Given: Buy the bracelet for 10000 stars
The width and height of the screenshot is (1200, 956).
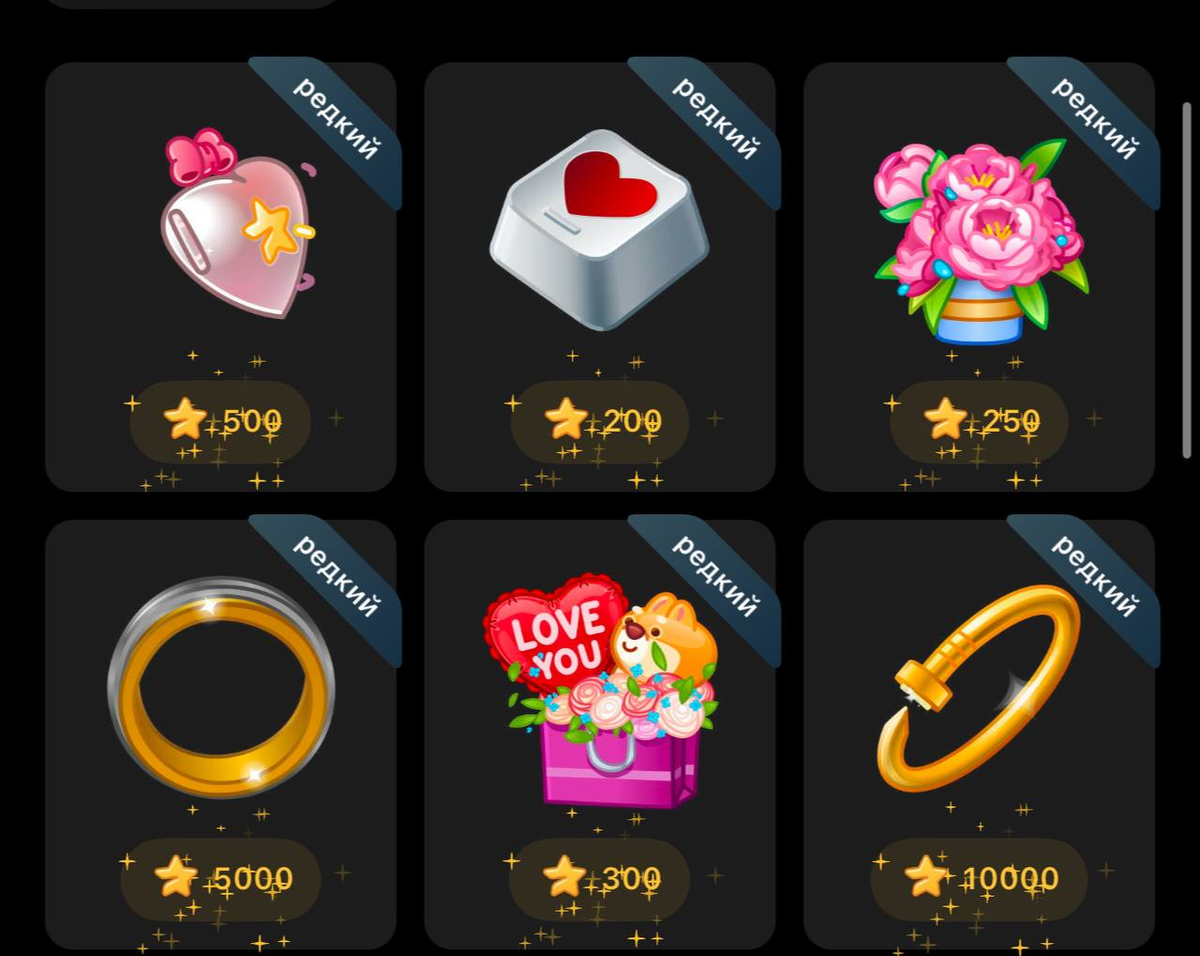Looking at the screenshot, I should coord(979,879).
